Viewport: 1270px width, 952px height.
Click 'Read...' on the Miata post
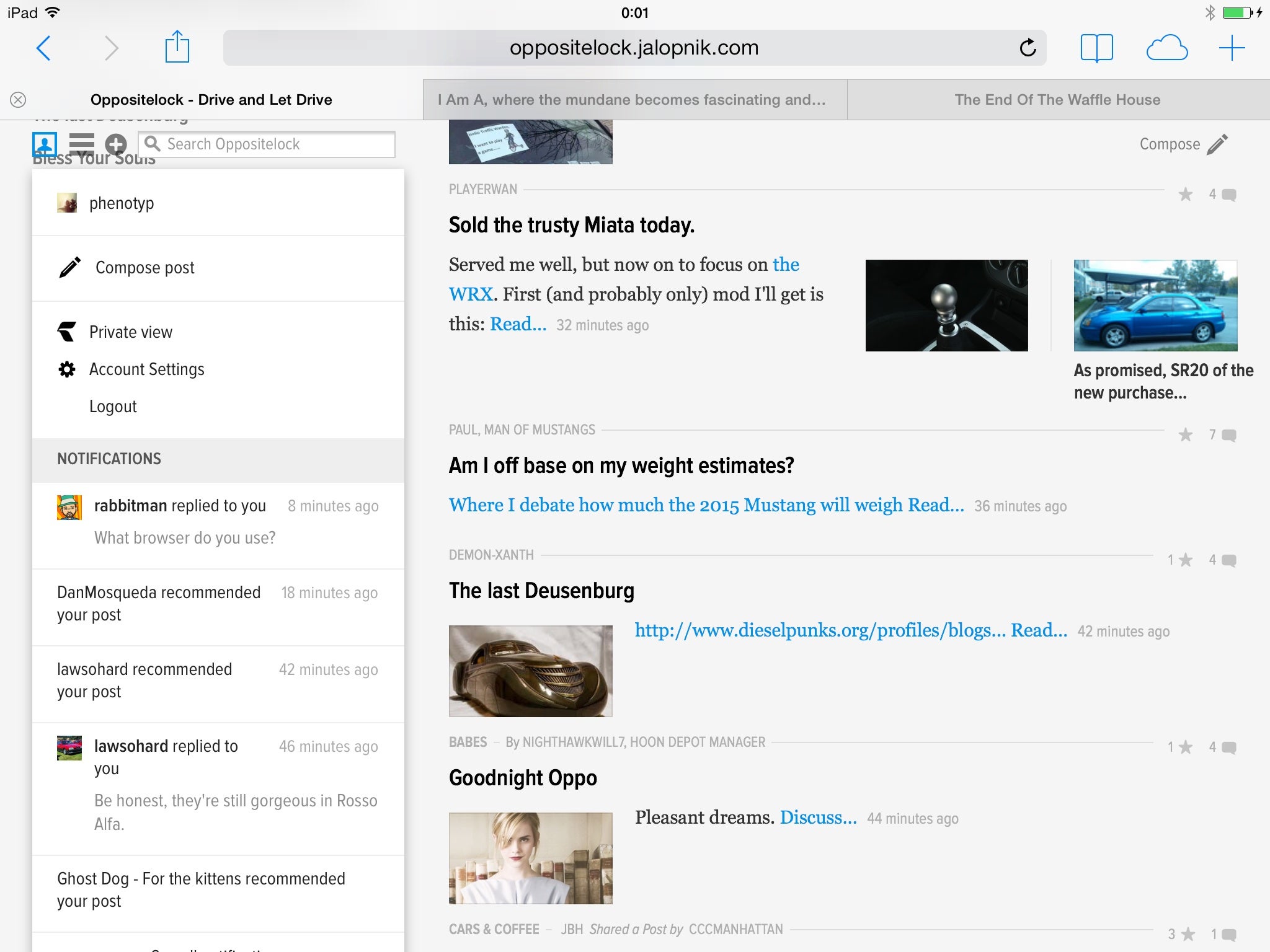pos(518,324)
